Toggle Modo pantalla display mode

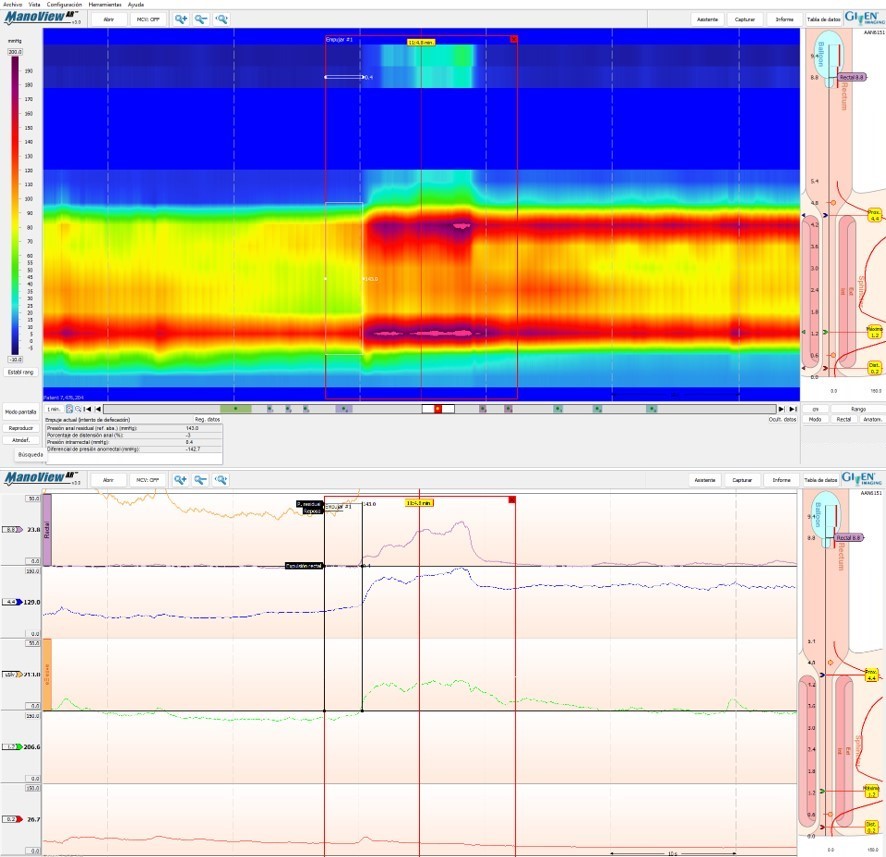[20, 412]
